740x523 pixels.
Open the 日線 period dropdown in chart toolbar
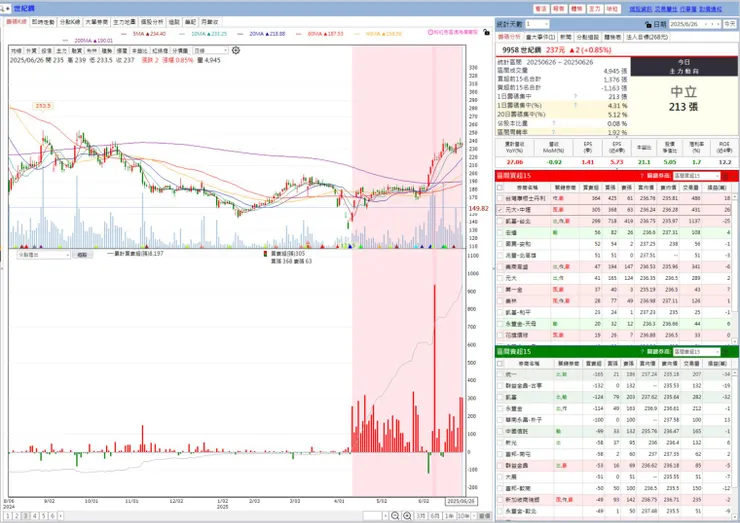click(x=210, y=51)
